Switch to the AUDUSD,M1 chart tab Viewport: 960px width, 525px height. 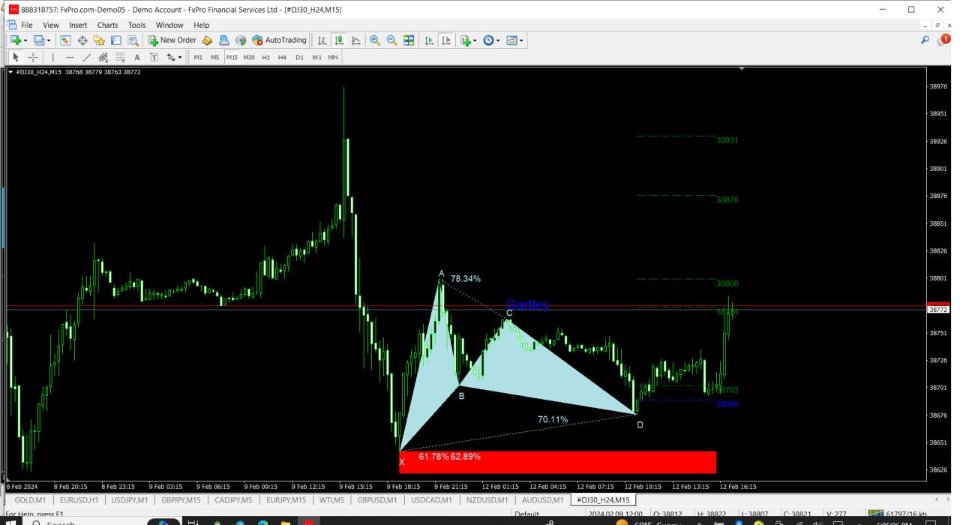[x=542, y=500]
